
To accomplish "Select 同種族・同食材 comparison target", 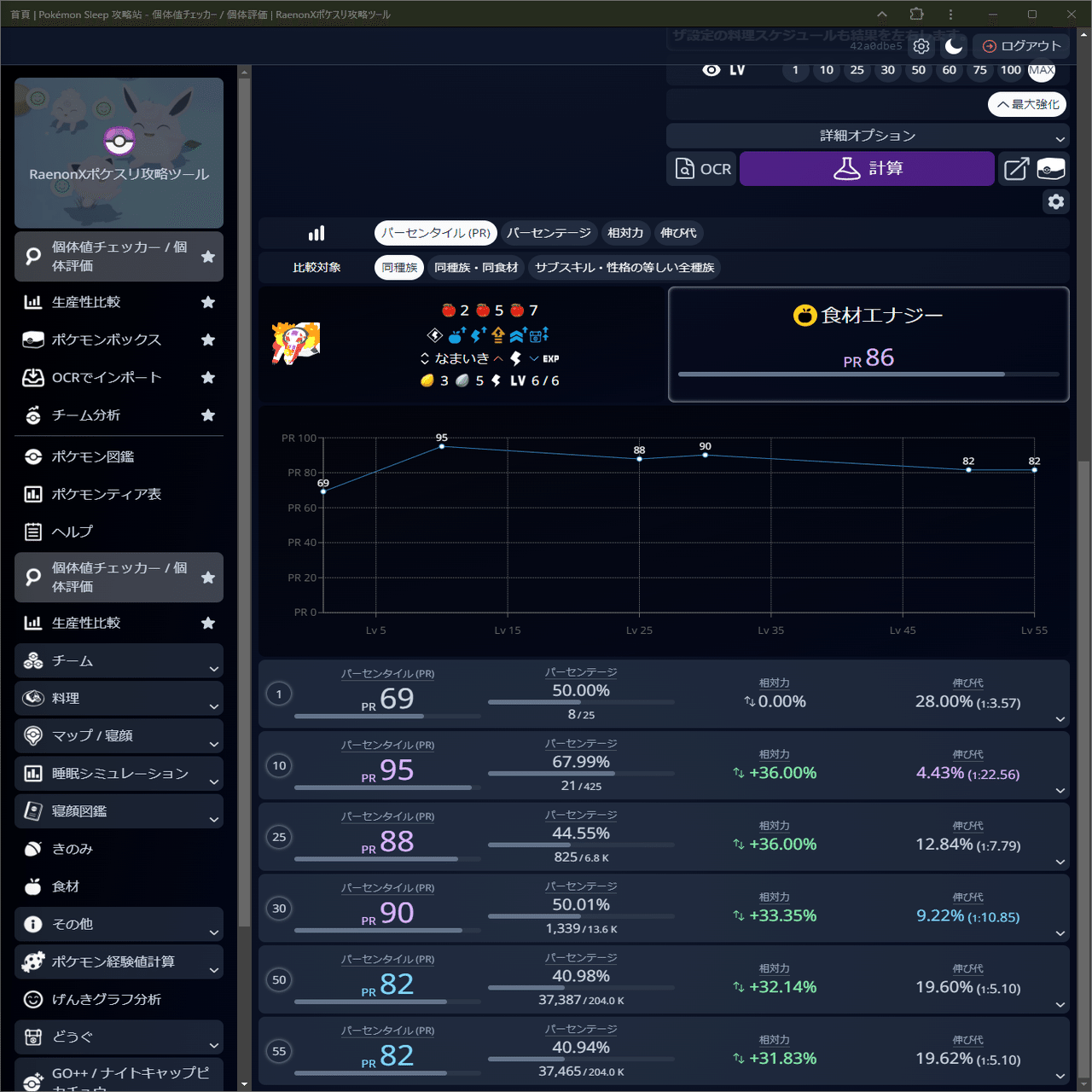I will [x=475, y=267].
